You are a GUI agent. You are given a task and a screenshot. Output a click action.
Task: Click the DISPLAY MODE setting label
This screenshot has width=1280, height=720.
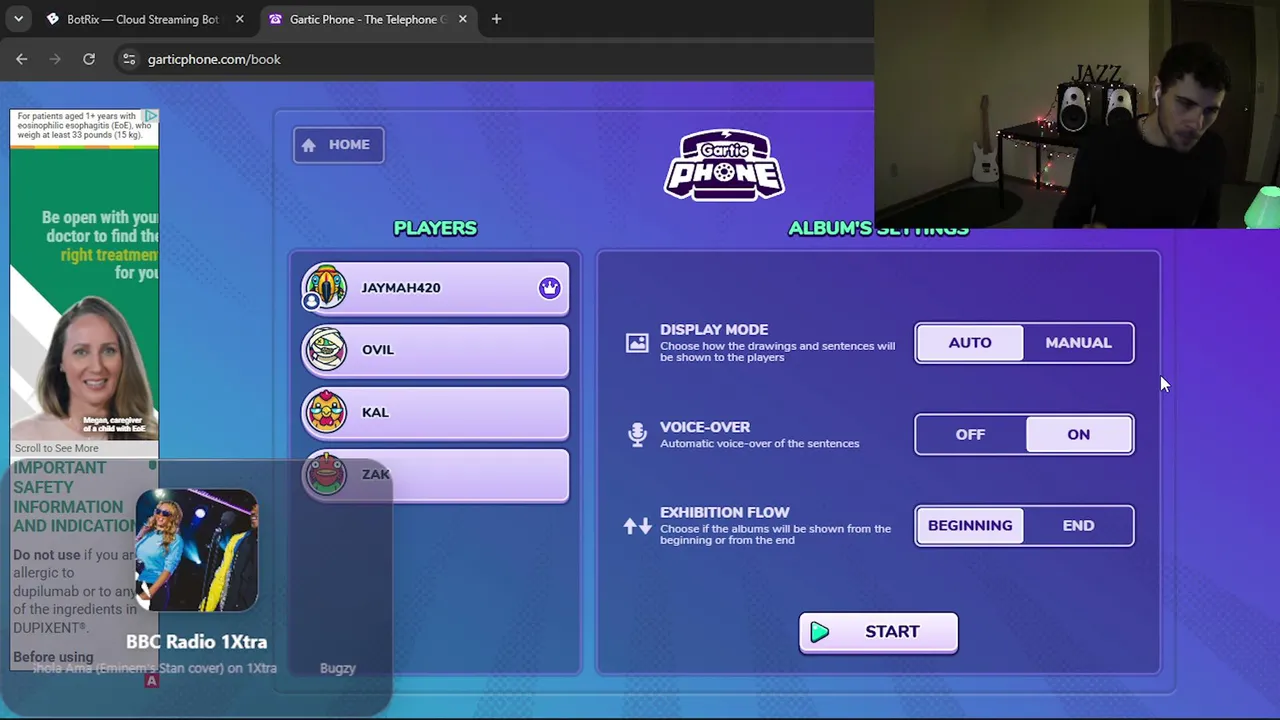click(714, 329)
